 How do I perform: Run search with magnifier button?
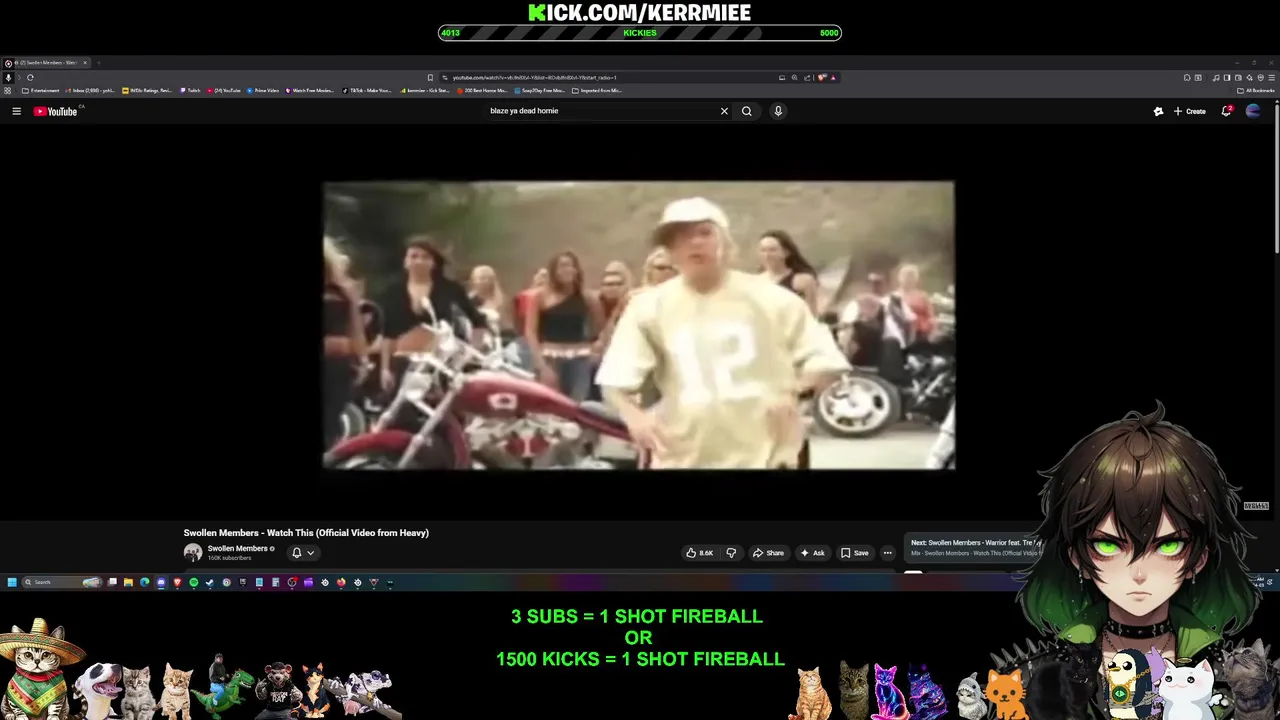tap(746, 111)
